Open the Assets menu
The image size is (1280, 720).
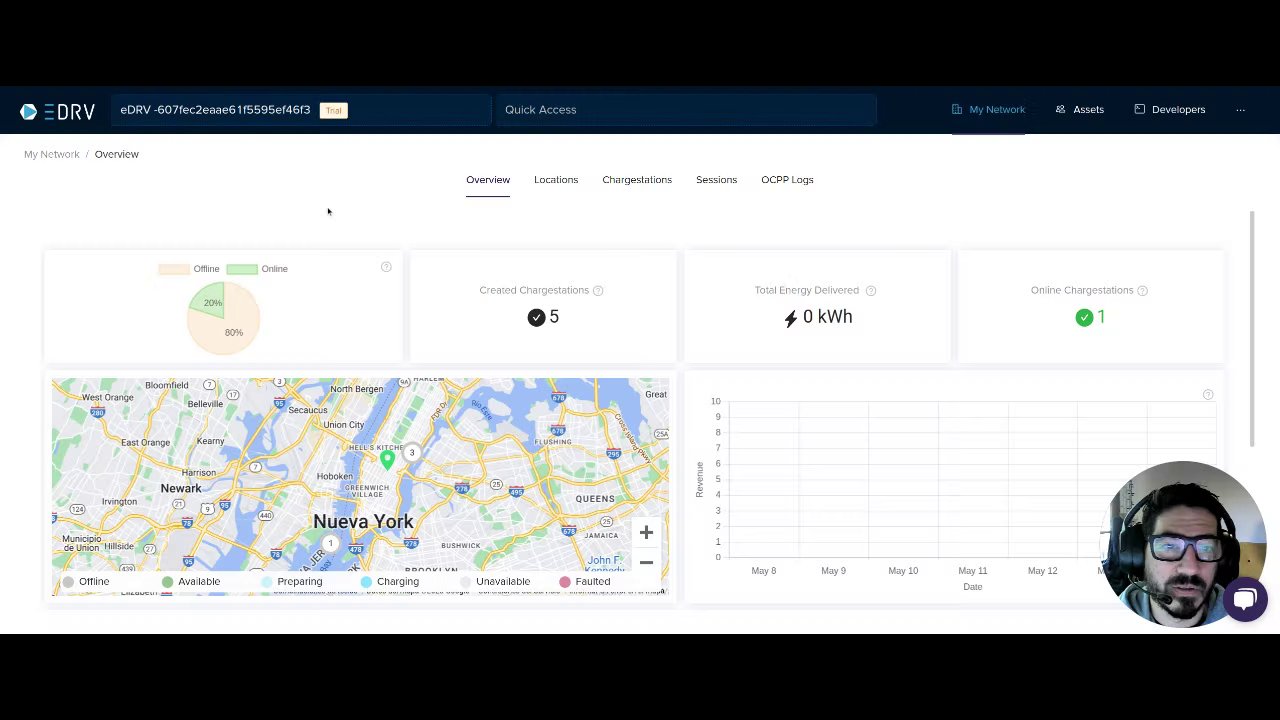click(x=1079, y=110)
